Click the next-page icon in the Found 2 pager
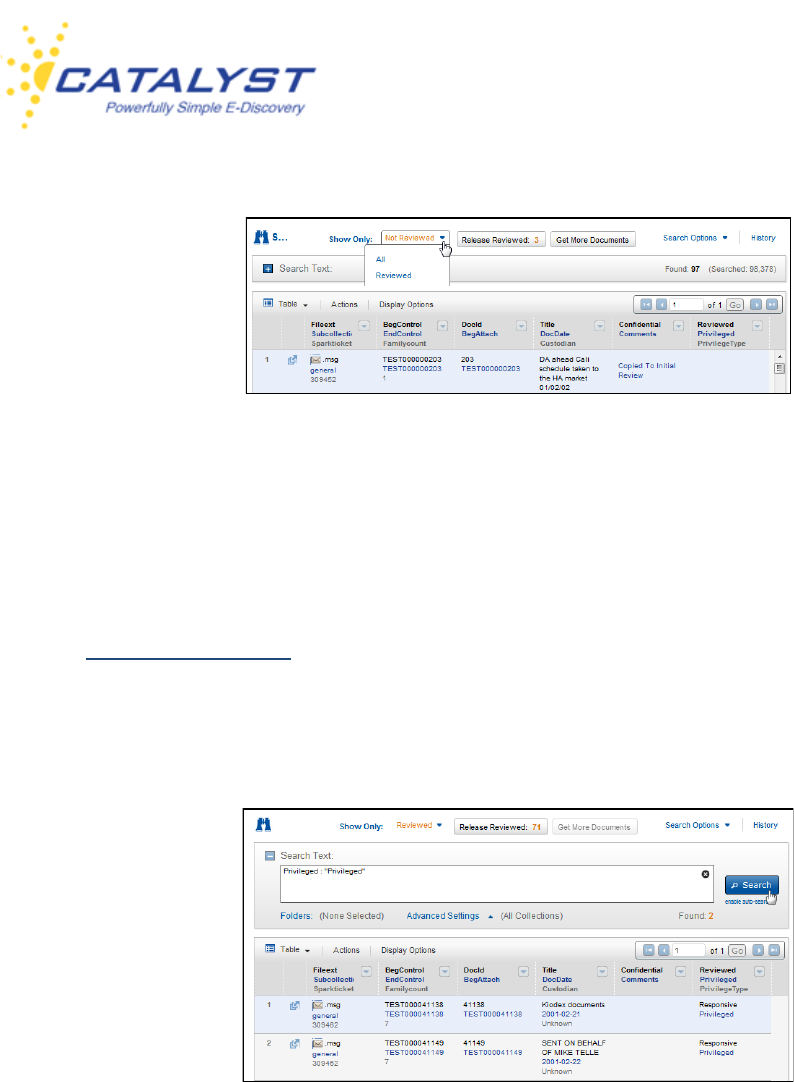Image resolution: width=794 pixels, height=1082 pixels. point(758,950)
